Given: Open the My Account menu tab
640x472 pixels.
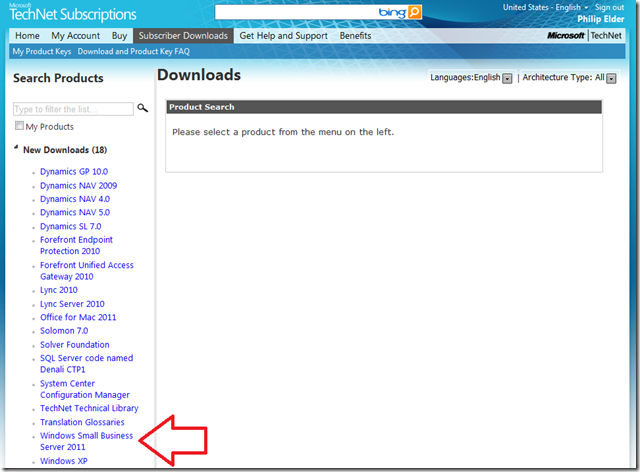Looking at the screenshot, I should (x=76, y=36).
